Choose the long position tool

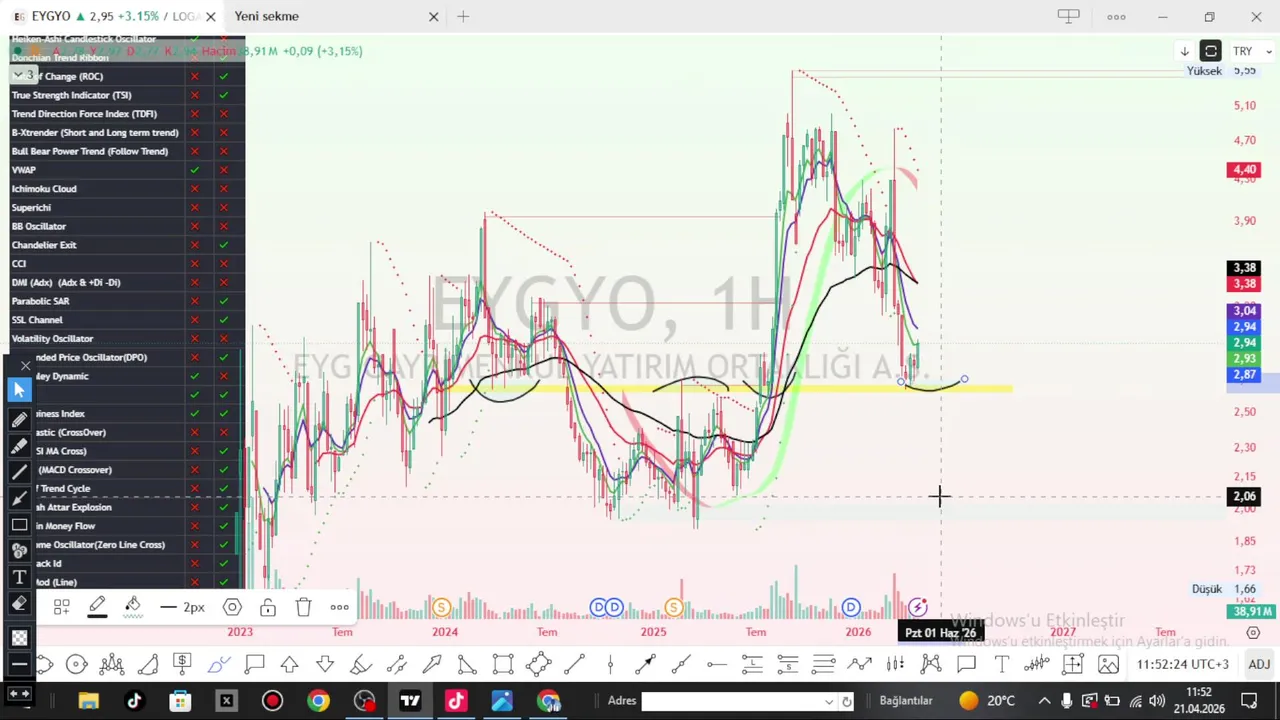pyautogui.click(x=752, y=664)
